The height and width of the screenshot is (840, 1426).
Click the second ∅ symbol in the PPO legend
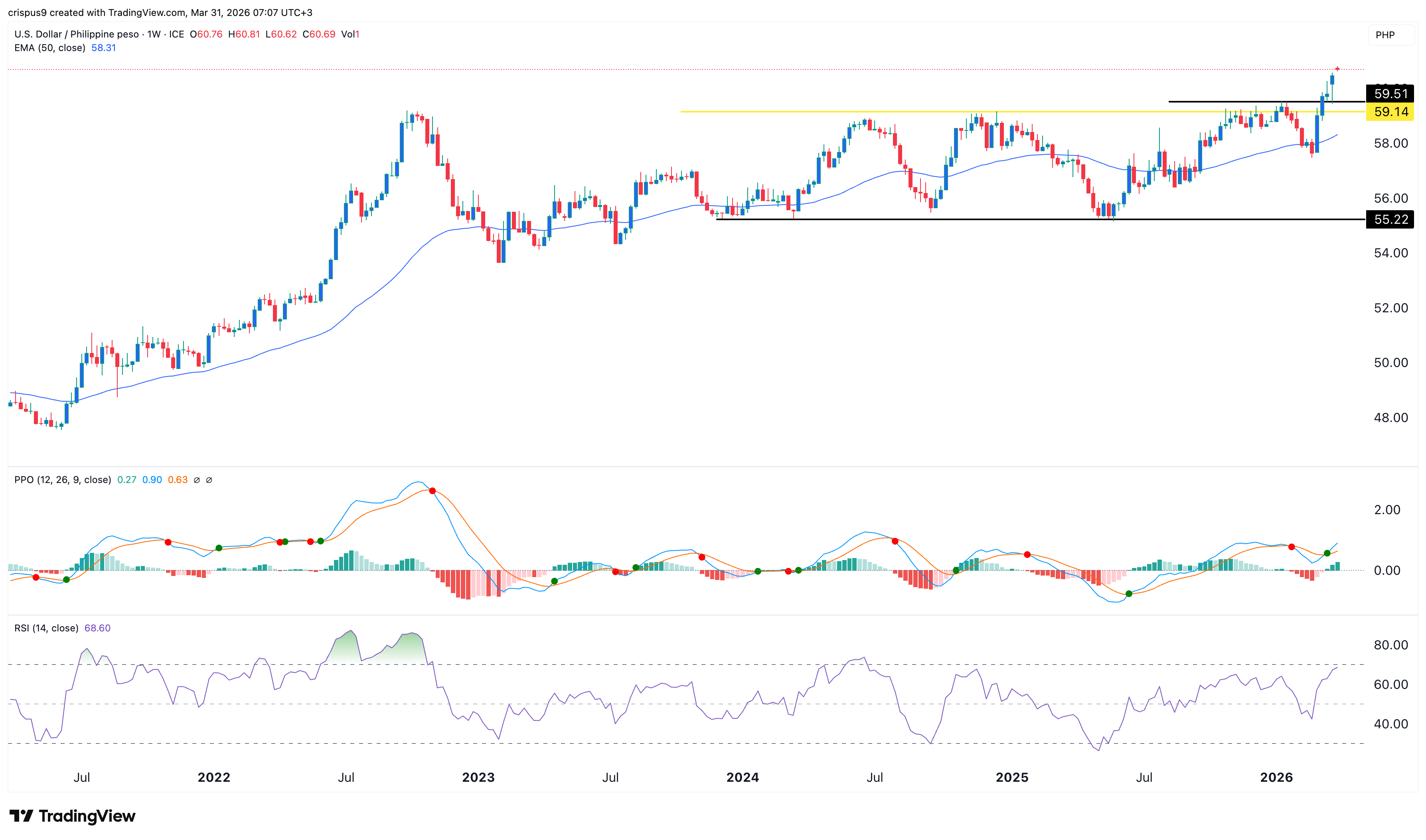pos(209,480)
